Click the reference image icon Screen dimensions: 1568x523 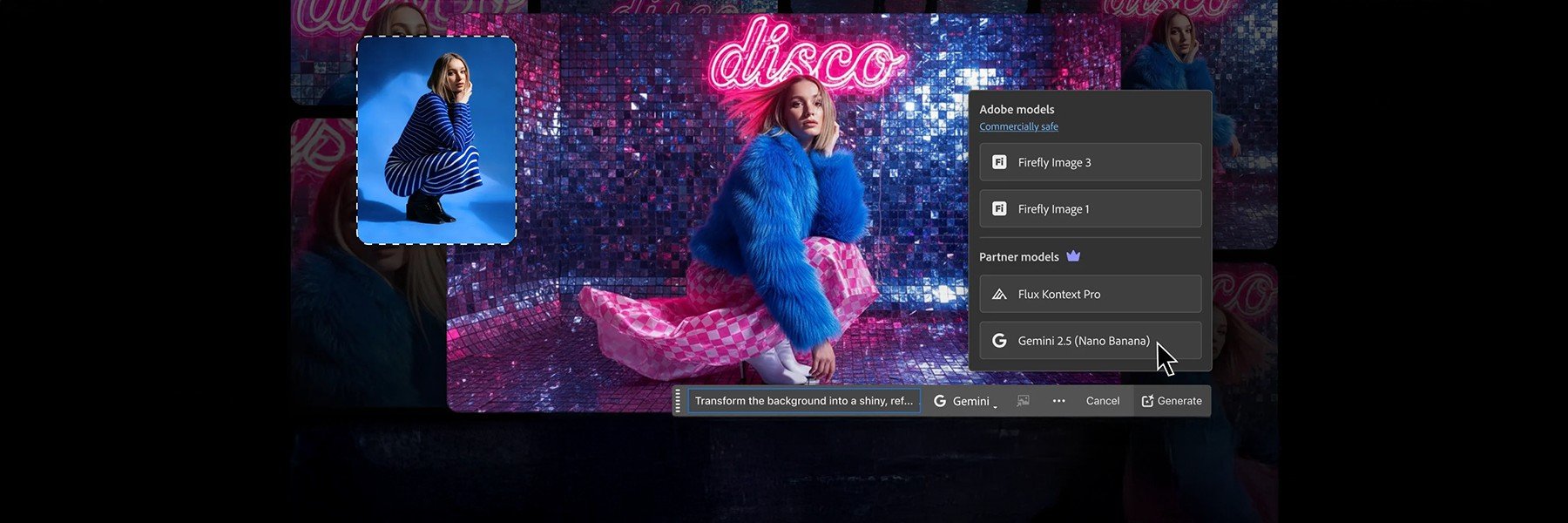click(1023, 401)
